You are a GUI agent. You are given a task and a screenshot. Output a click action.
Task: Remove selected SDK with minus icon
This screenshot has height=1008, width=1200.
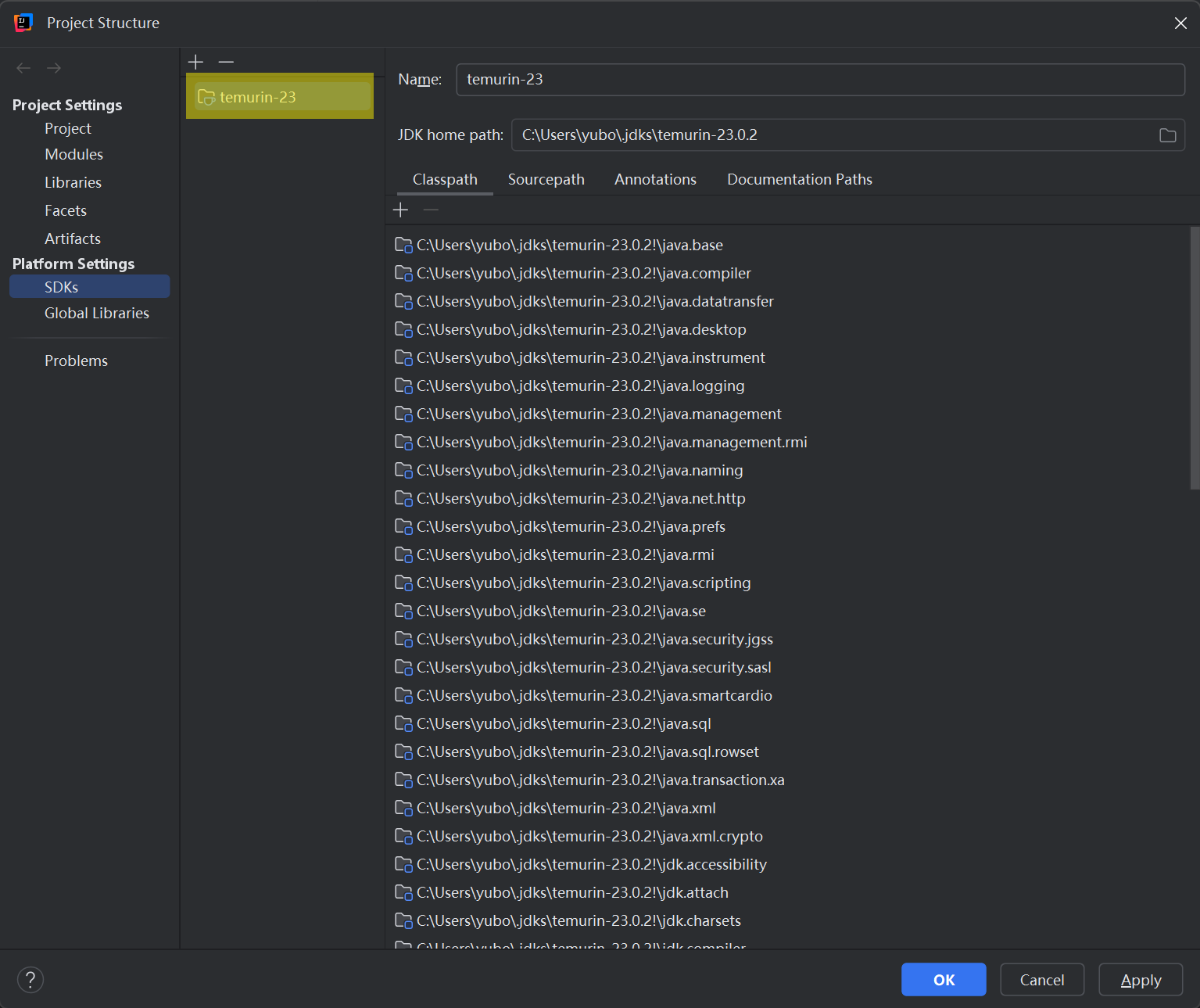(226, 62)
